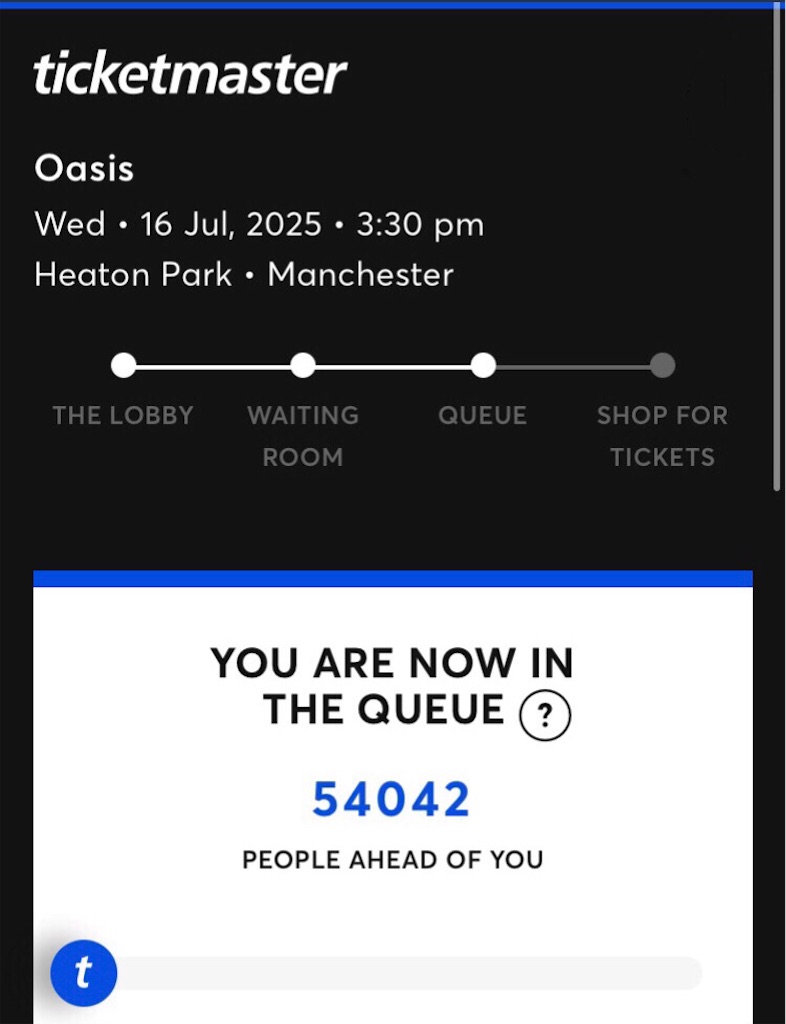Select the Waiting Room step dot
The height and width of the screenshot is (1024, 786).
click(303, 365)
